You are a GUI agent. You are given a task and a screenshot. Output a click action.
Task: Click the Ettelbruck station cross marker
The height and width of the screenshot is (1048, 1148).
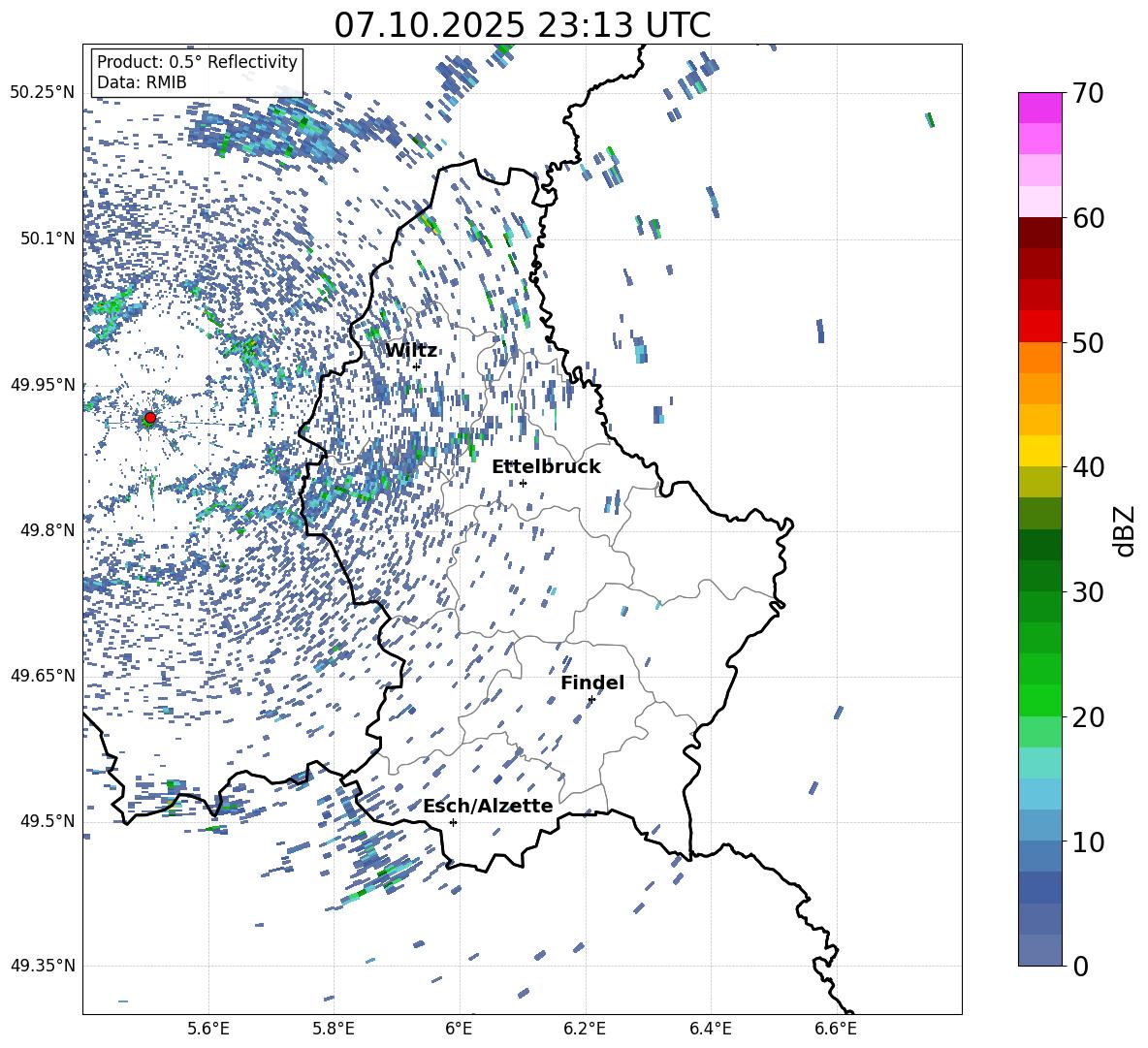[523, 483]
